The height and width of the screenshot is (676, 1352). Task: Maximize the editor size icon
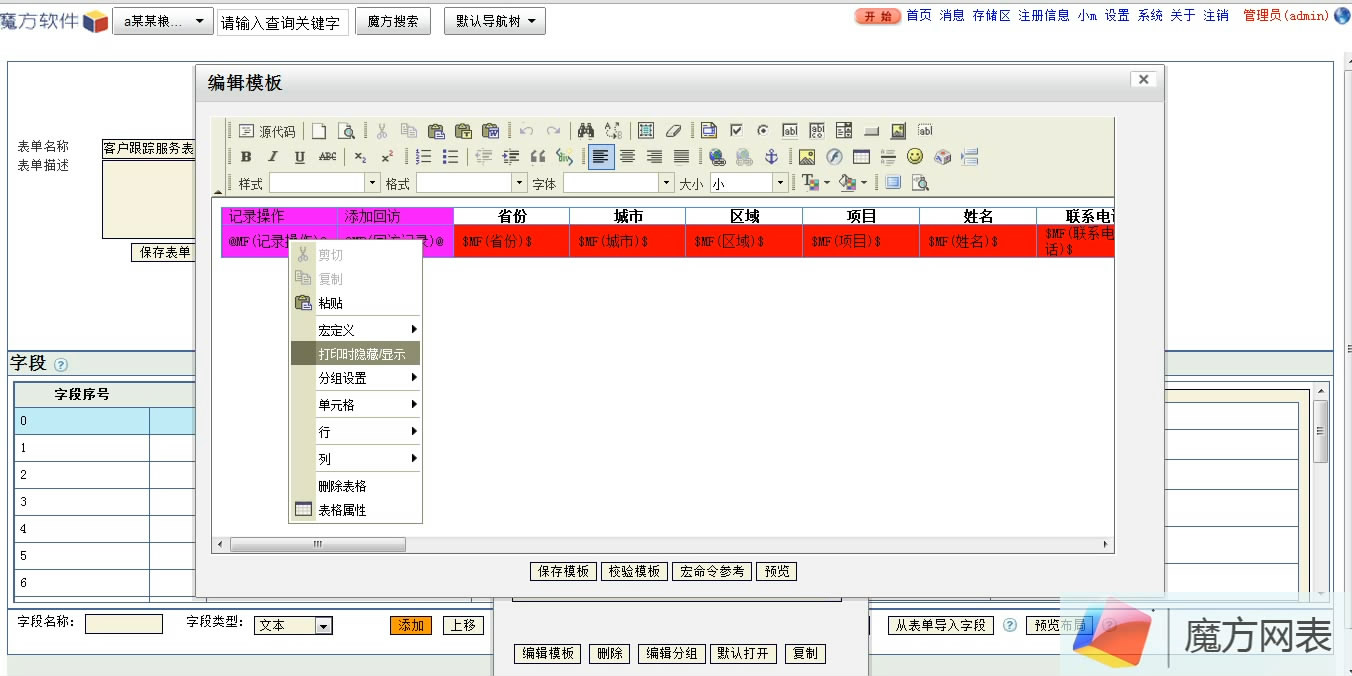click(893, 183)
